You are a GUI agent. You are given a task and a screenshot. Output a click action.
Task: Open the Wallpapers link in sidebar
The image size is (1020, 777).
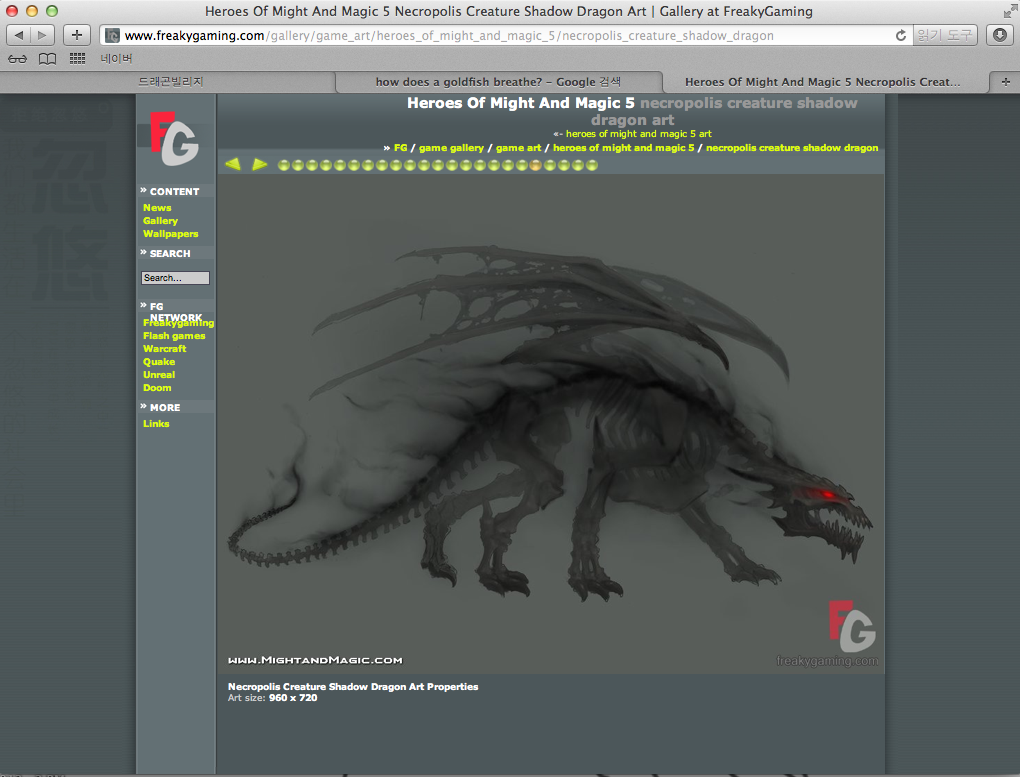[x=170, y=234]
